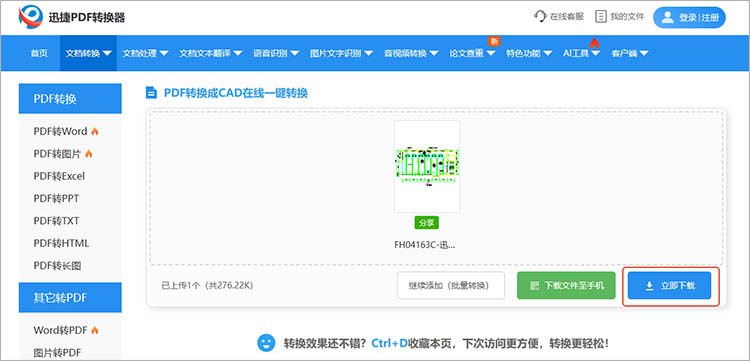The image size is (750, 361).
Task: Click the flame icon next to PDF转Word
Action: coord(95,131)
